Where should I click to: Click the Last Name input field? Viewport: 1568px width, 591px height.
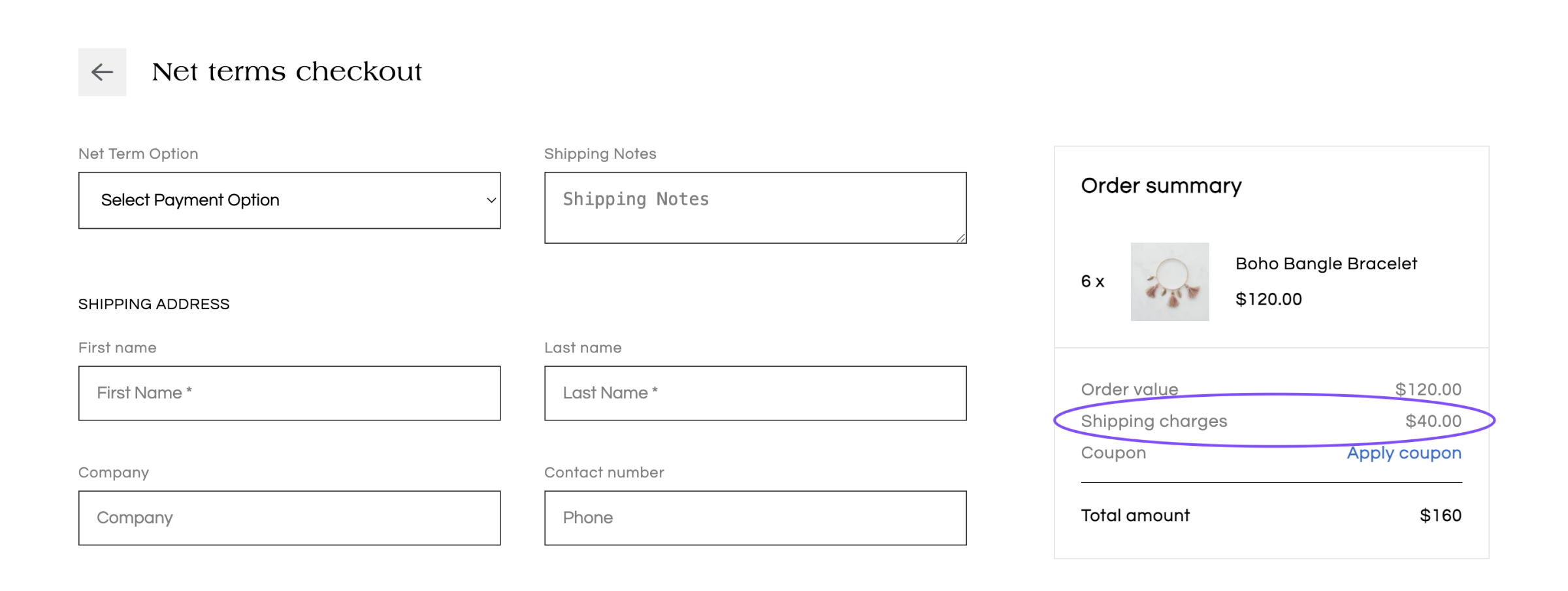pyautogui.click(x=755, y=393)
